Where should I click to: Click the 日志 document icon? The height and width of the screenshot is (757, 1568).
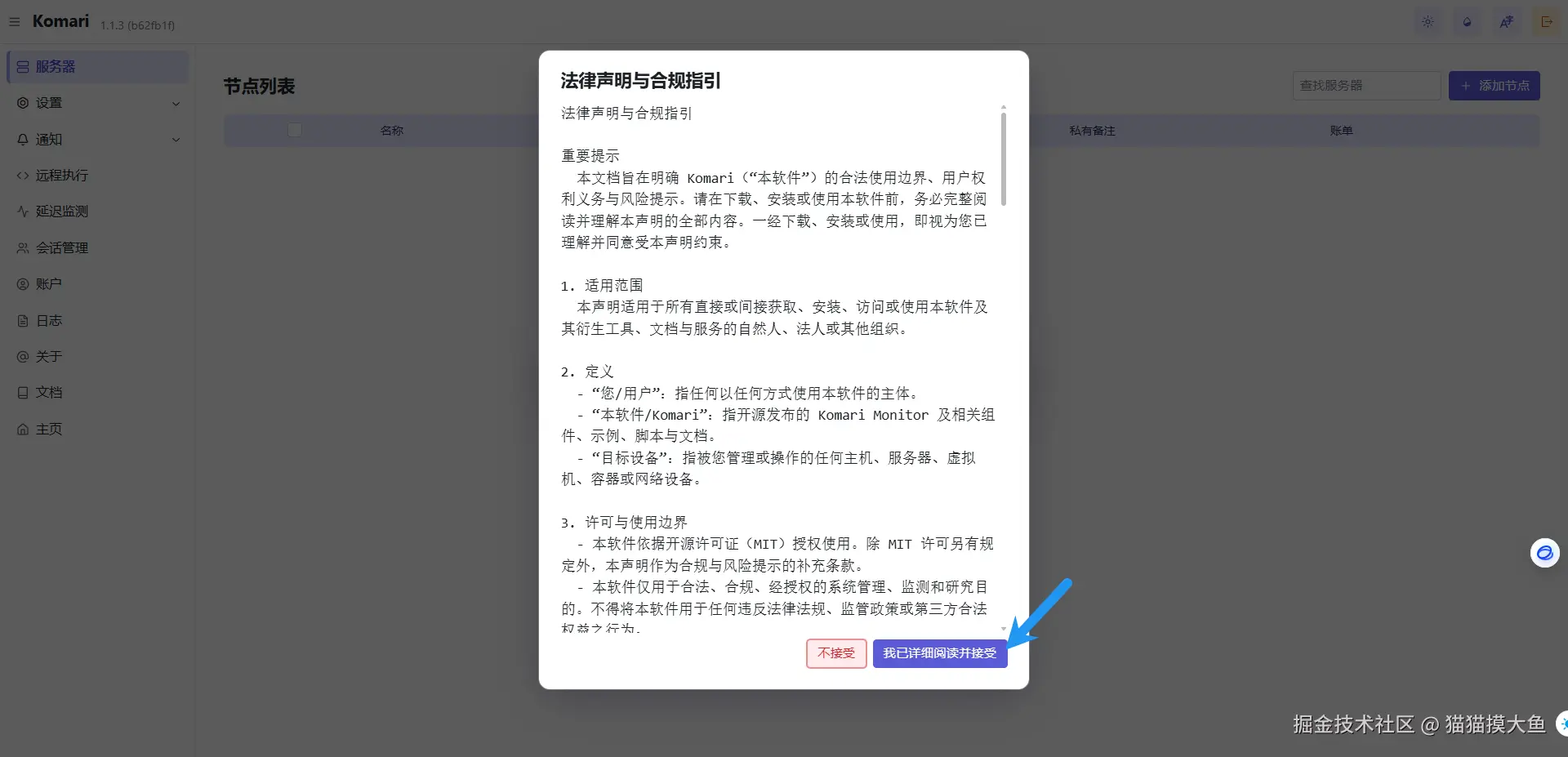pyautogui.click(x=23, y=321)
